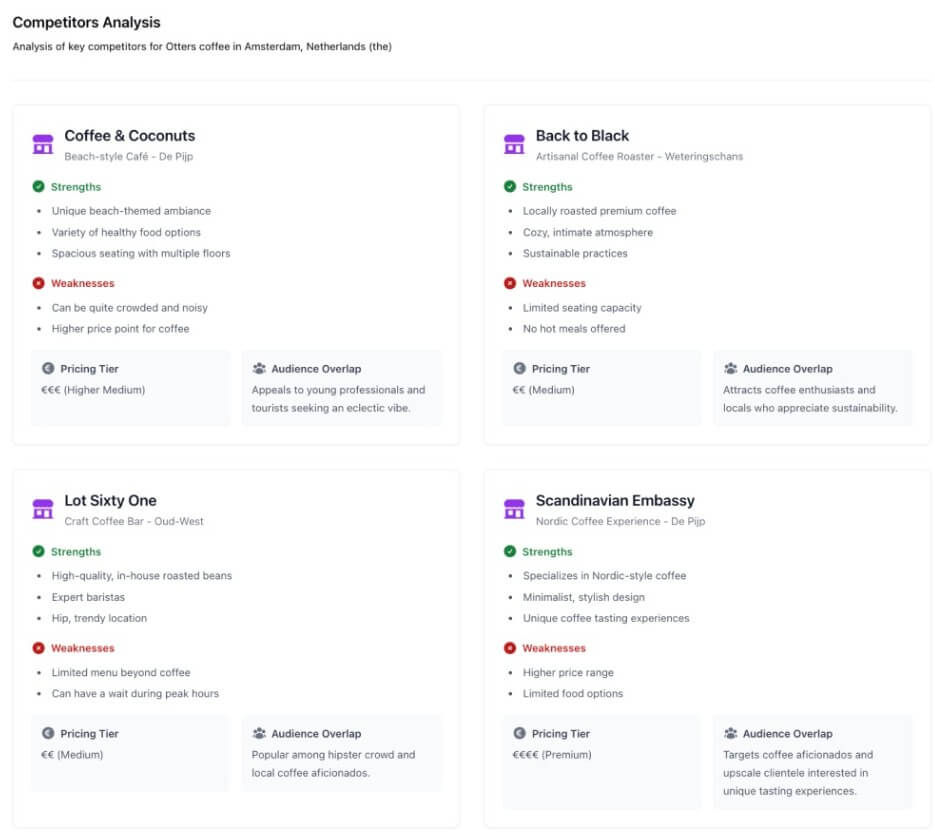This screenshot has width=935, height=837.
Task: Click 'High-quality, in-house roasted beans' bullet
Action: (141, 576)
